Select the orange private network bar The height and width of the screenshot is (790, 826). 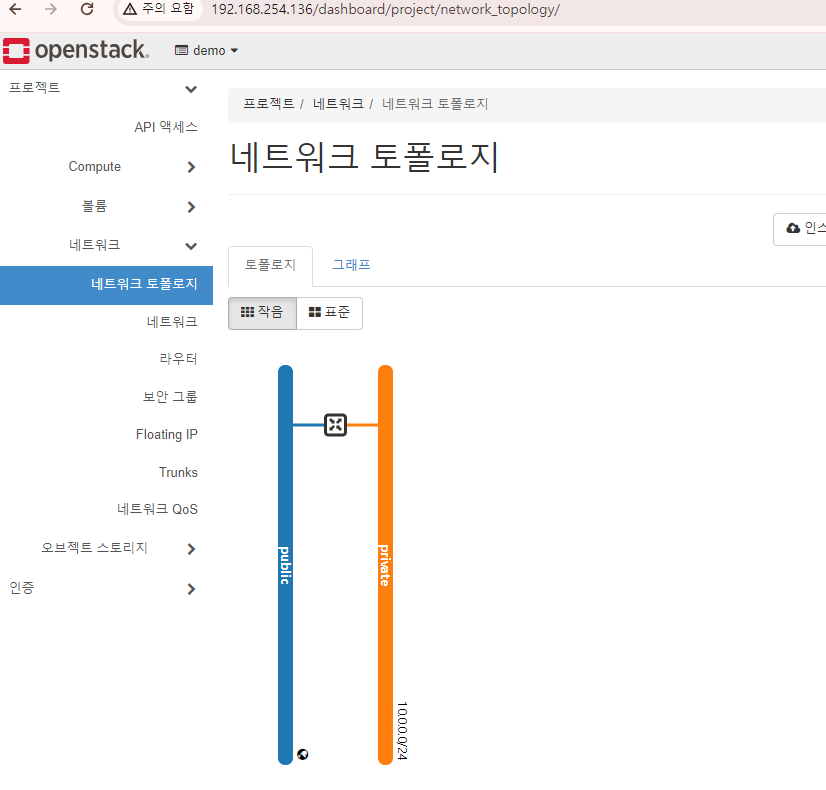click(x=385, y=565)
